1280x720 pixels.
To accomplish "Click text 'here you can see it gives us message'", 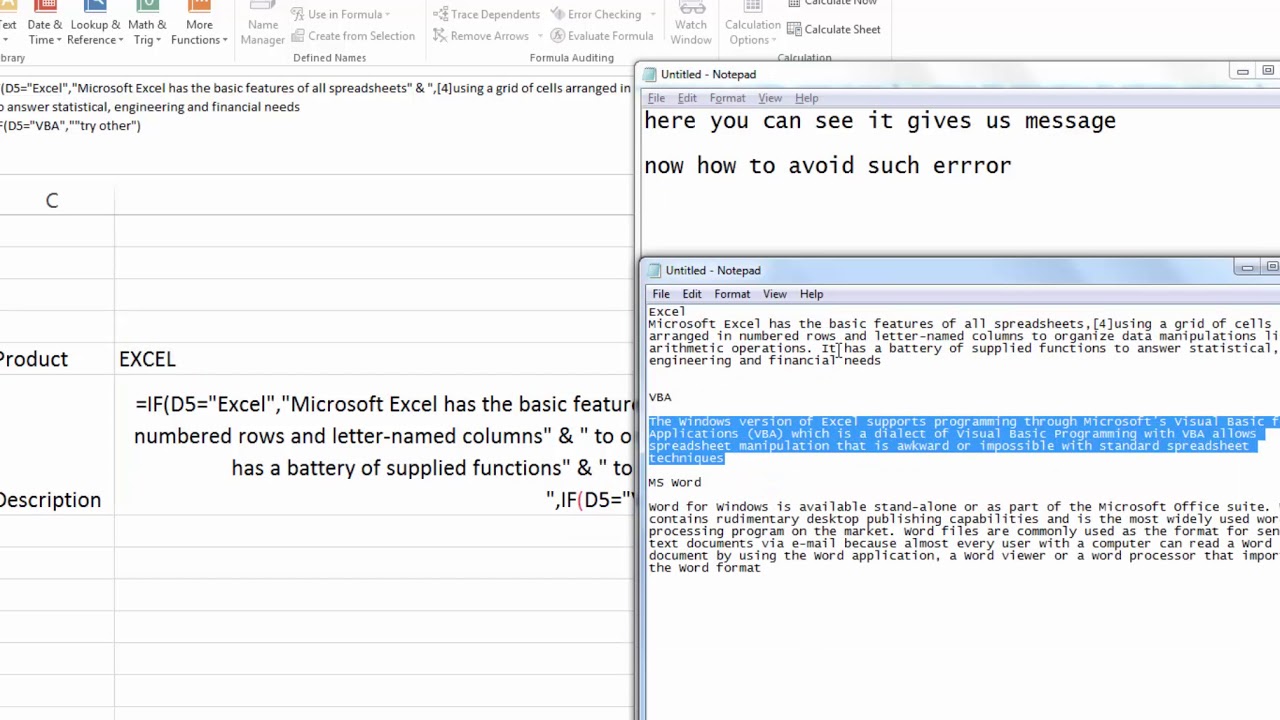I will (880, 121).
